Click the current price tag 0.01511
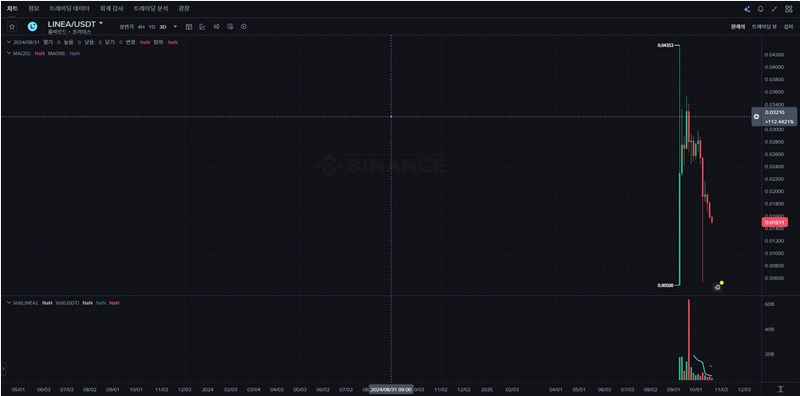 [x=774, y=222]
